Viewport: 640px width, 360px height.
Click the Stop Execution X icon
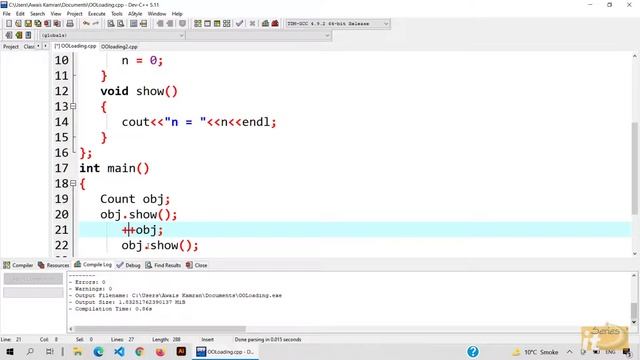coord(252,24)
